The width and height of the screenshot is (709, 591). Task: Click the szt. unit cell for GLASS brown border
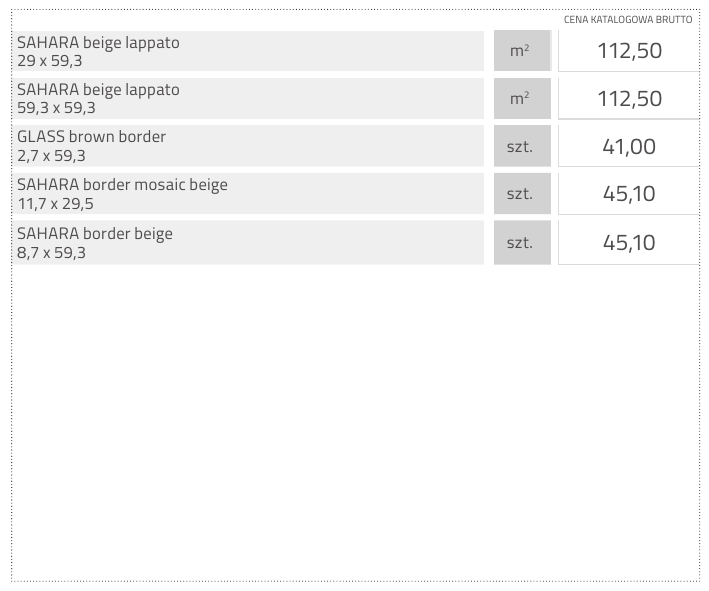(x=520, y=146)
